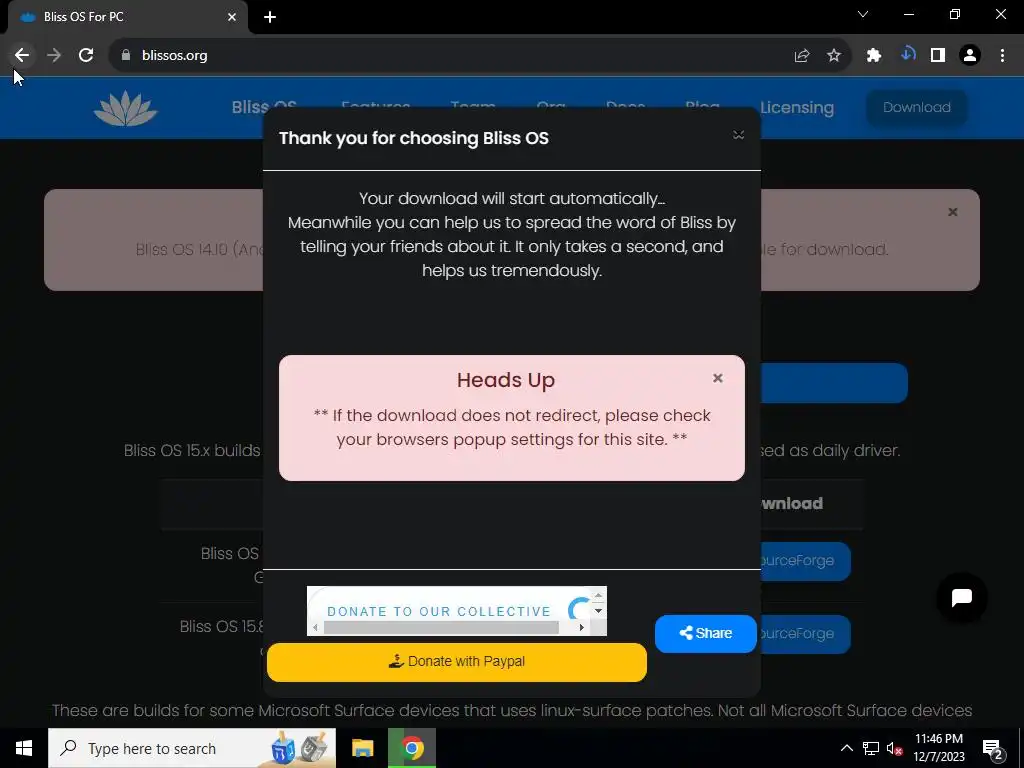Open File Explorer from taskbar
This screenshot has width=1024, height=768.
(x=362, y=748)
